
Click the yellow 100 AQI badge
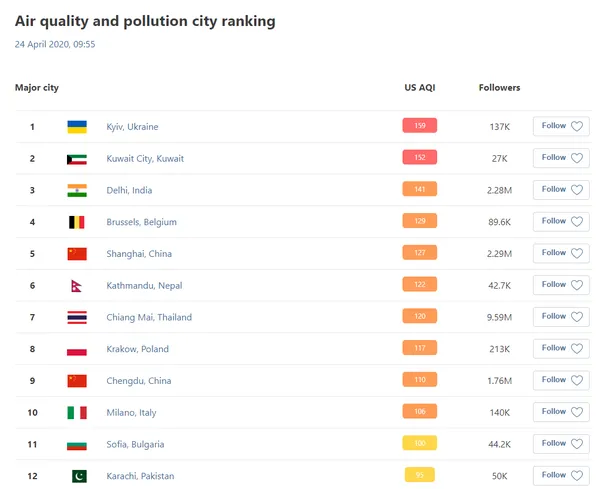click(420, 443)
